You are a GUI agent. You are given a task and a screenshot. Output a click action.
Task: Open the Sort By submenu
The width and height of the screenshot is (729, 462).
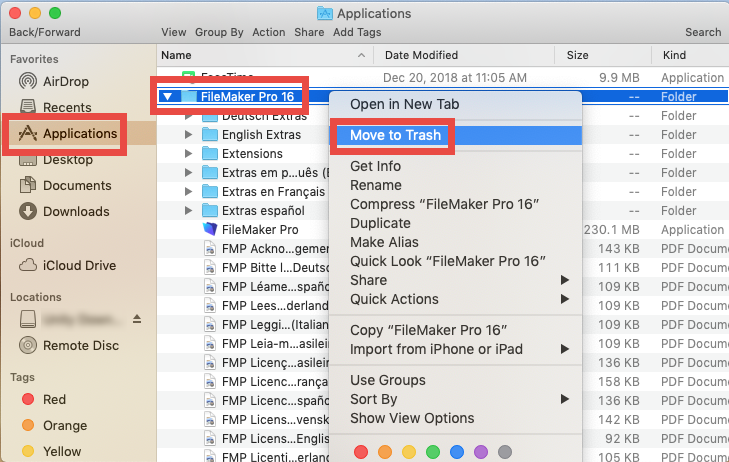pos(456,399)
